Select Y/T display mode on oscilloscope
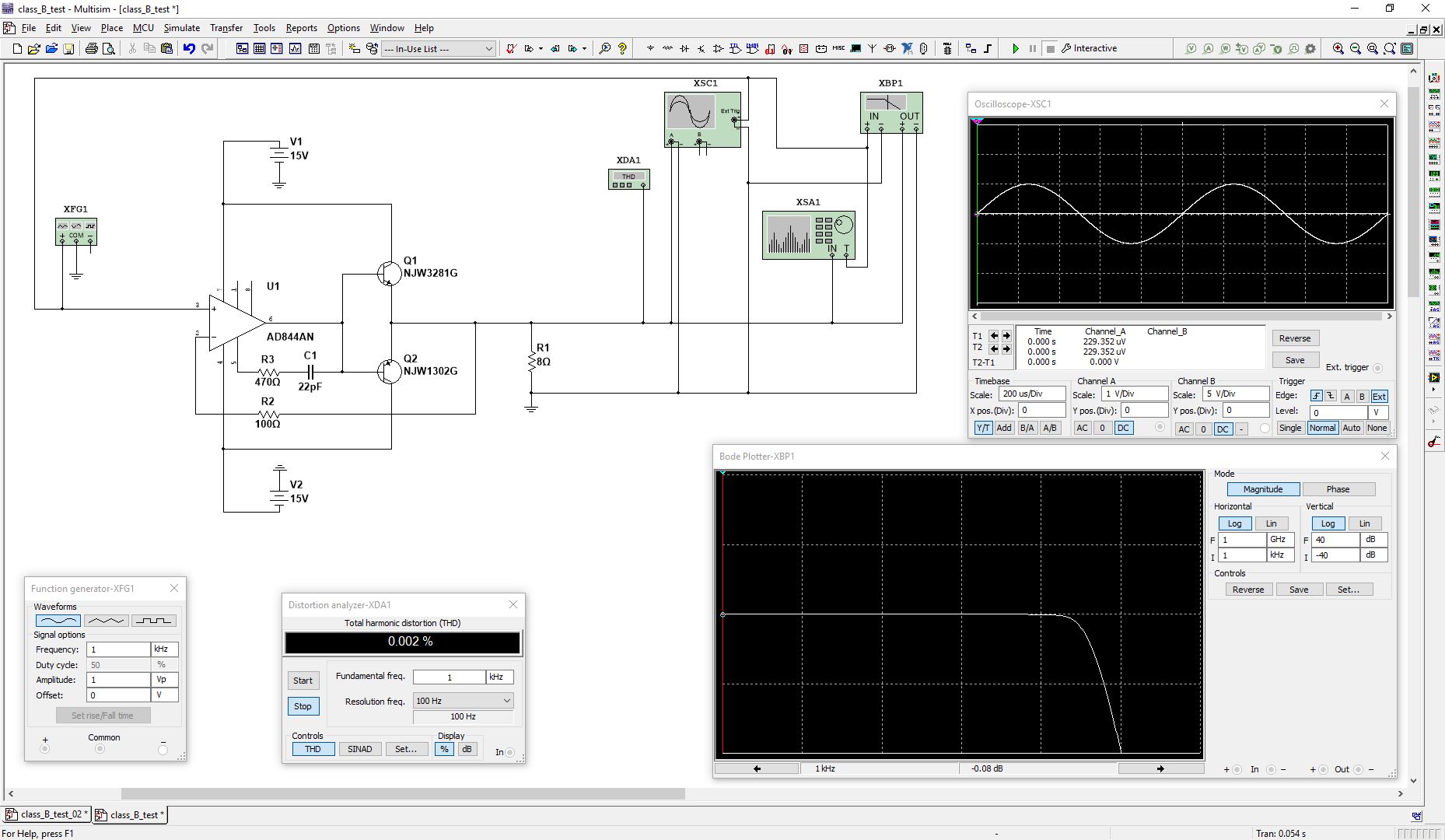Screen dimensions: 1445x840 [983, 428]
